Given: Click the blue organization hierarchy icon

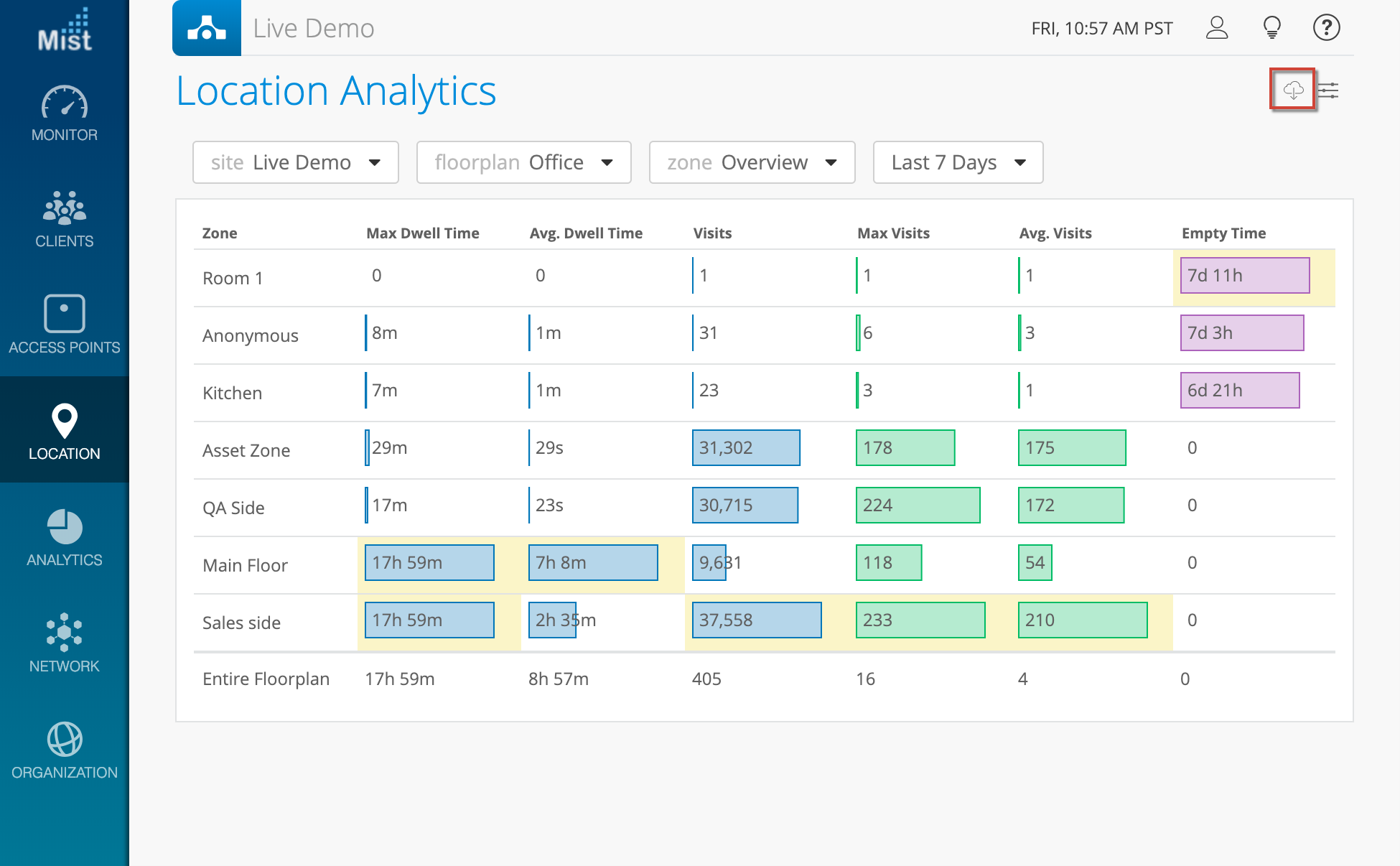Looking at the screenshot, I should click(x=207, y=28).
